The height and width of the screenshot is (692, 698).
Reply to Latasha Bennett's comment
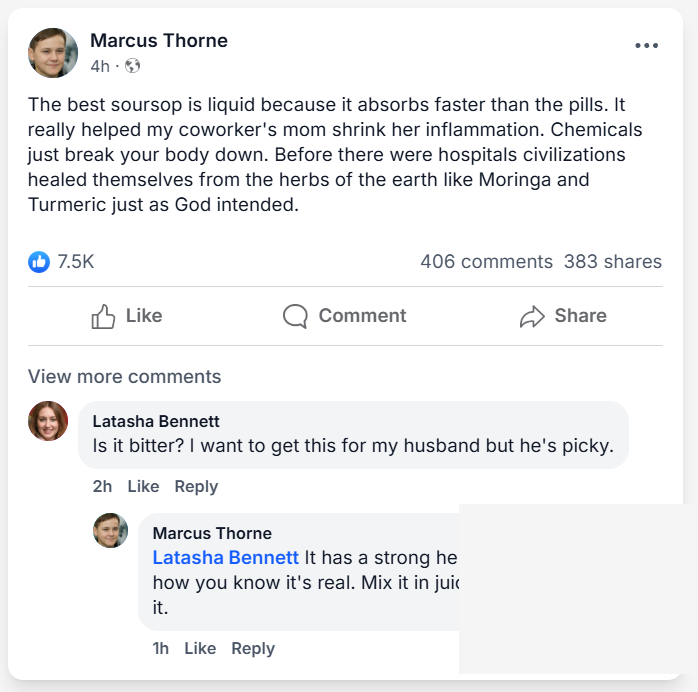click(x=196, y=486)
